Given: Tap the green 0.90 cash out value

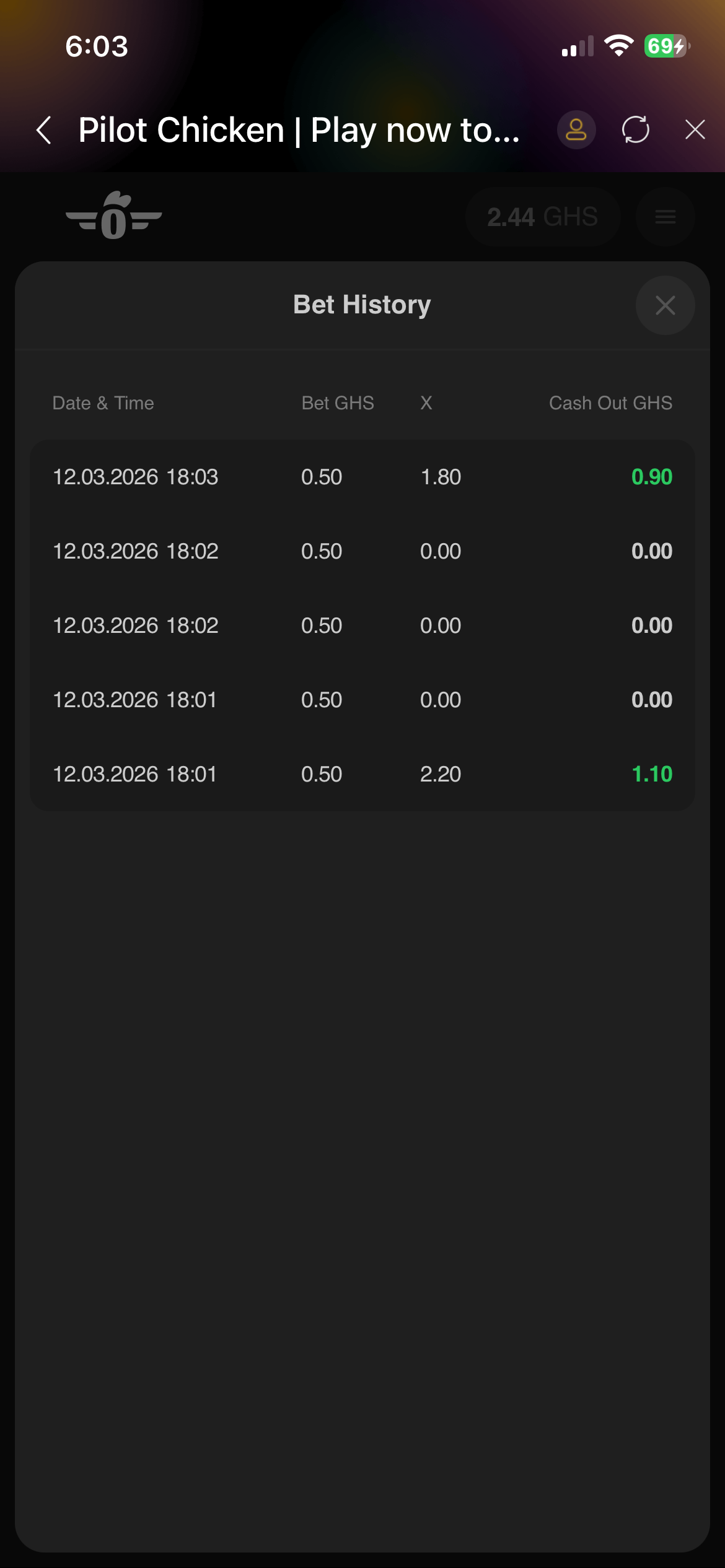Looking at the screenshot, I should pos(652,477).
